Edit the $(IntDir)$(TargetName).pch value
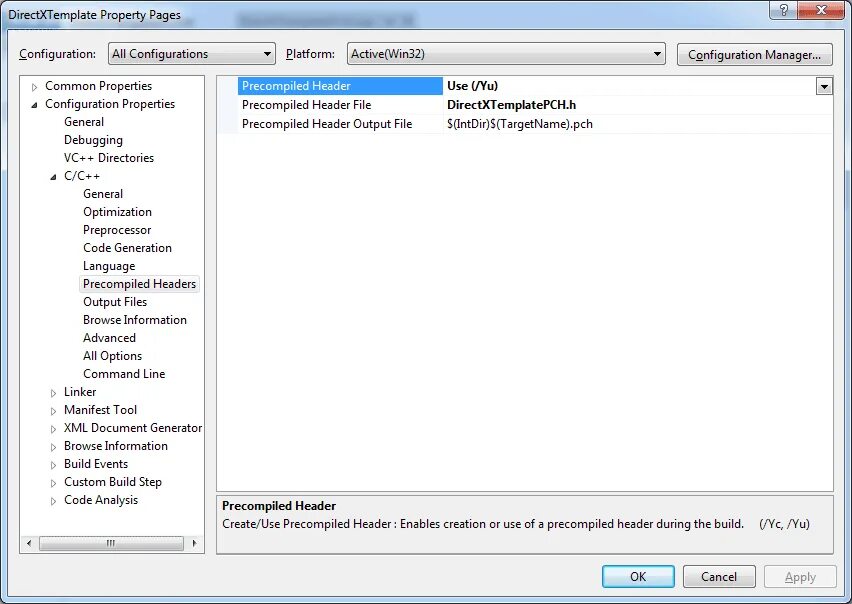Image resolution: width=852 pixels, height=604 pixels. 519,124
